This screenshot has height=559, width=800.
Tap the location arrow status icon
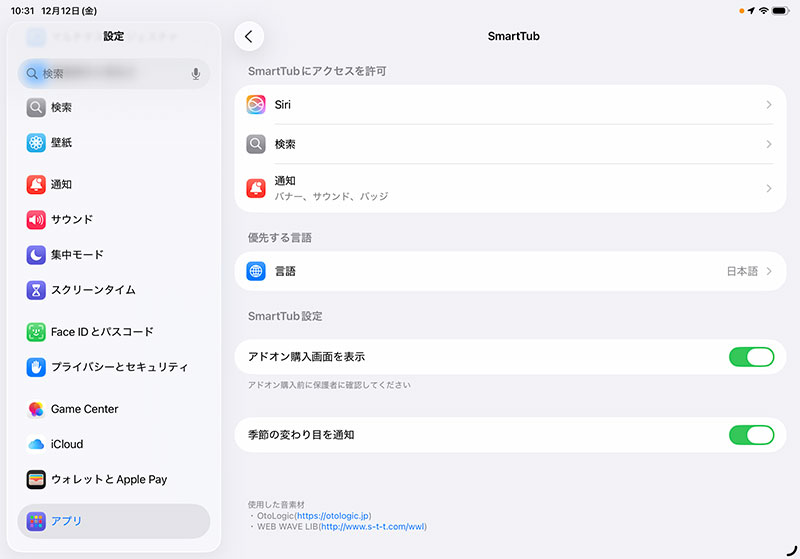(751, 11)
